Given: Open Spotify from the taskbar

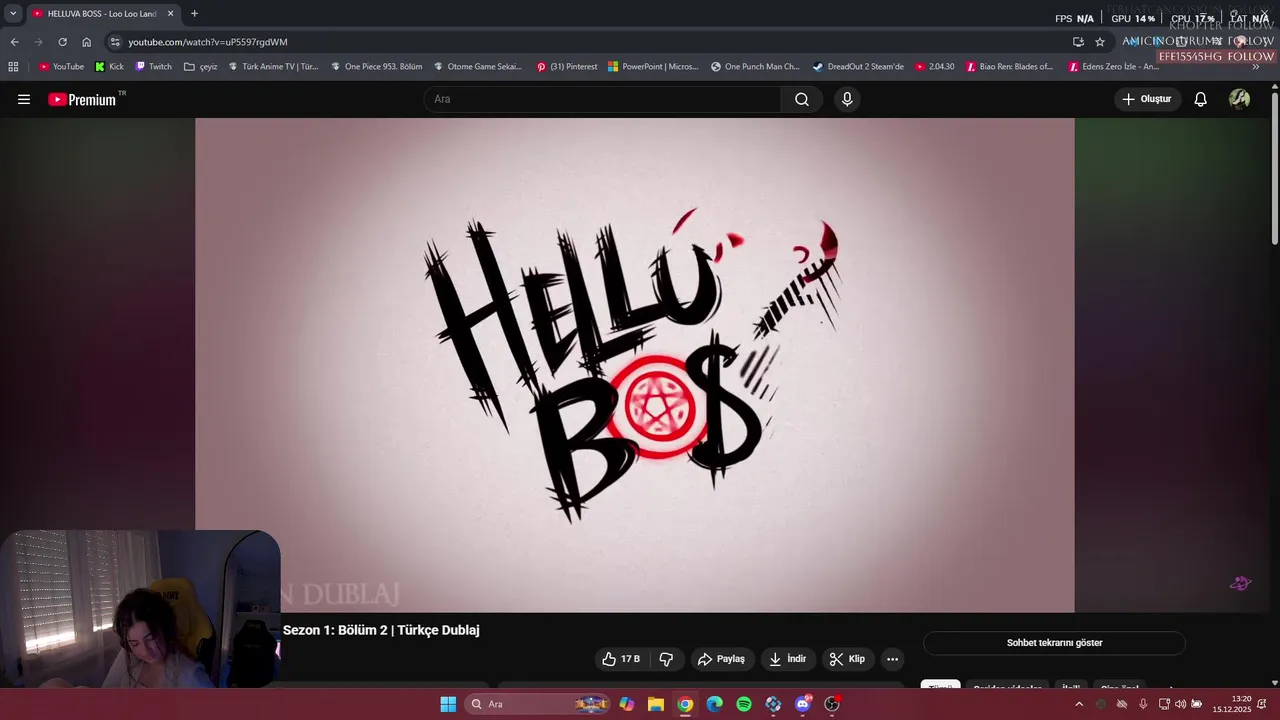Looking at the screenshot, I should (x=744, y=704).
